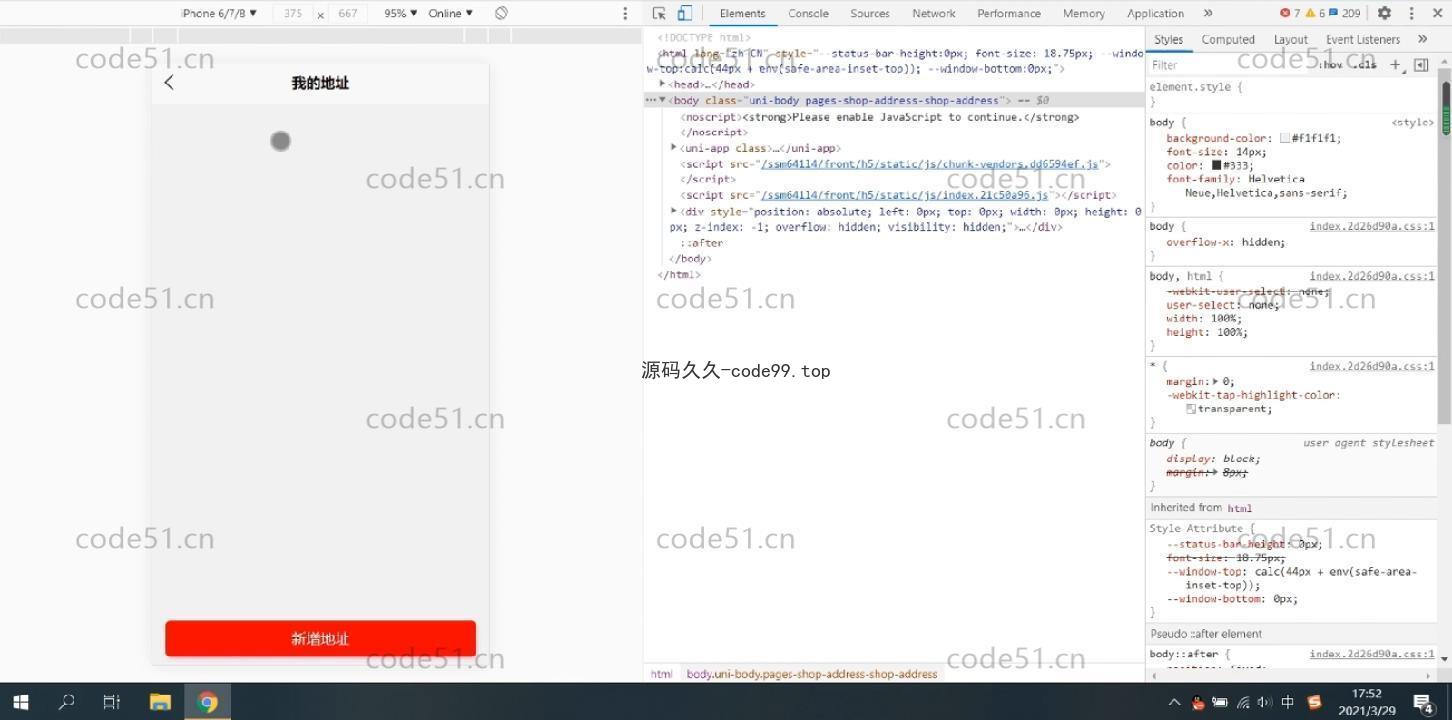This screenshot has height=720, width=1452.
Task: Expand the uni-app element node
Action: click(x=674, y=148)
